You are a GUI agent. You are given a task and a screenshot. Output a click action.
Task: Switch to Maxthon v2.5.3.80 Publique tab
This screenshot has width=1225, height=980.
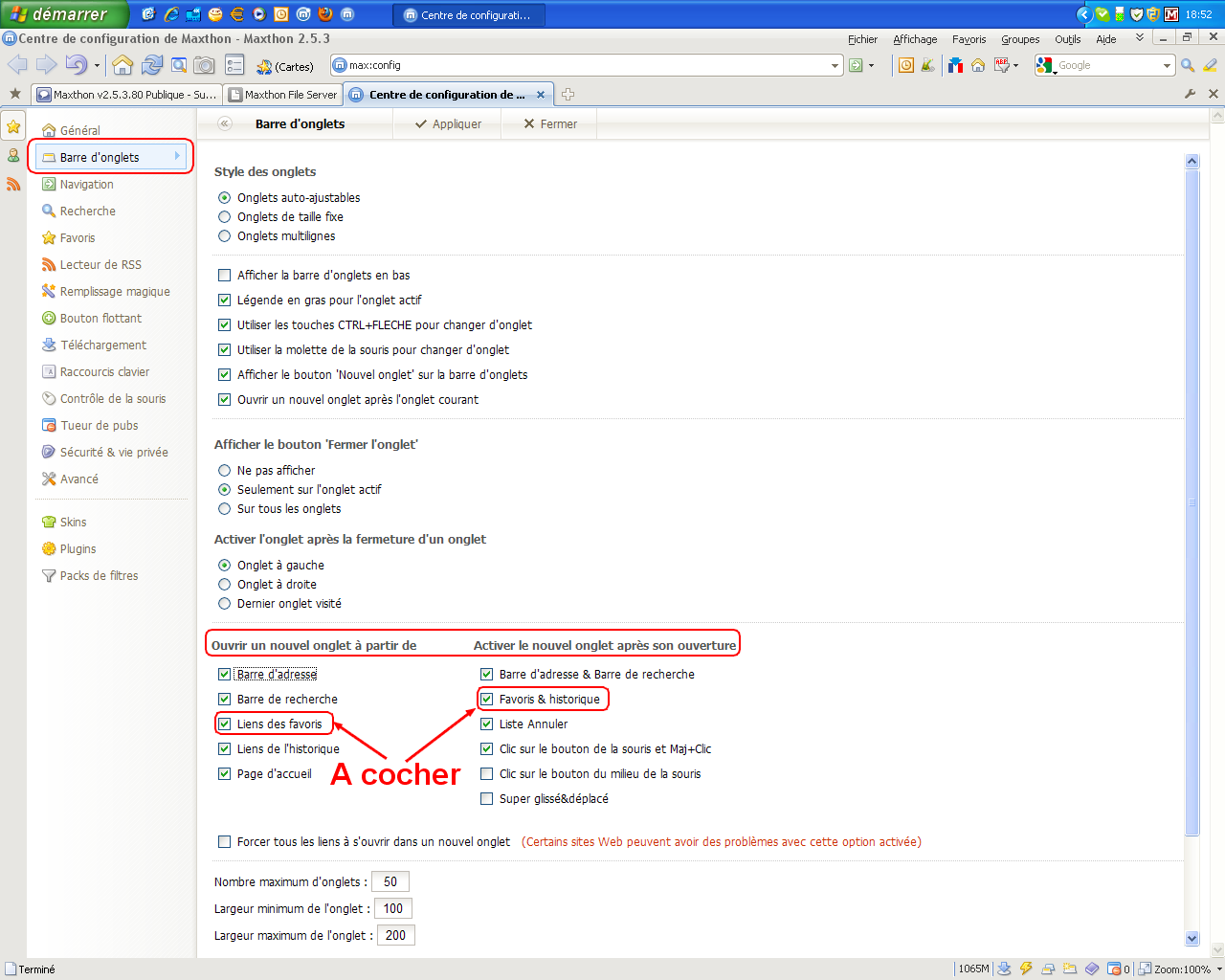click(127, 95)
